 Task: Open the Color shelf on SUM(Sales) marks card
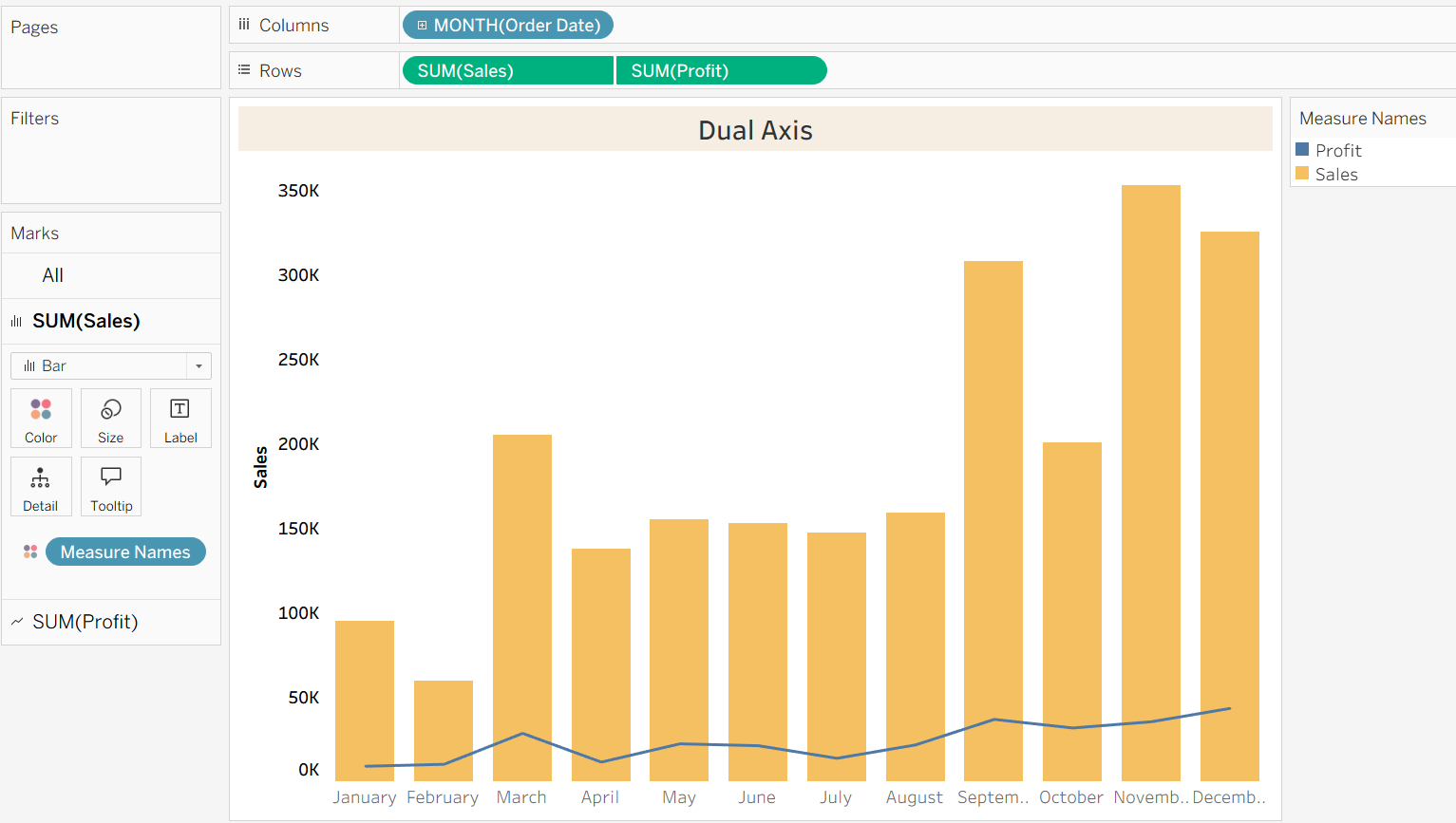pyautogui.click(x=41, y=418)
